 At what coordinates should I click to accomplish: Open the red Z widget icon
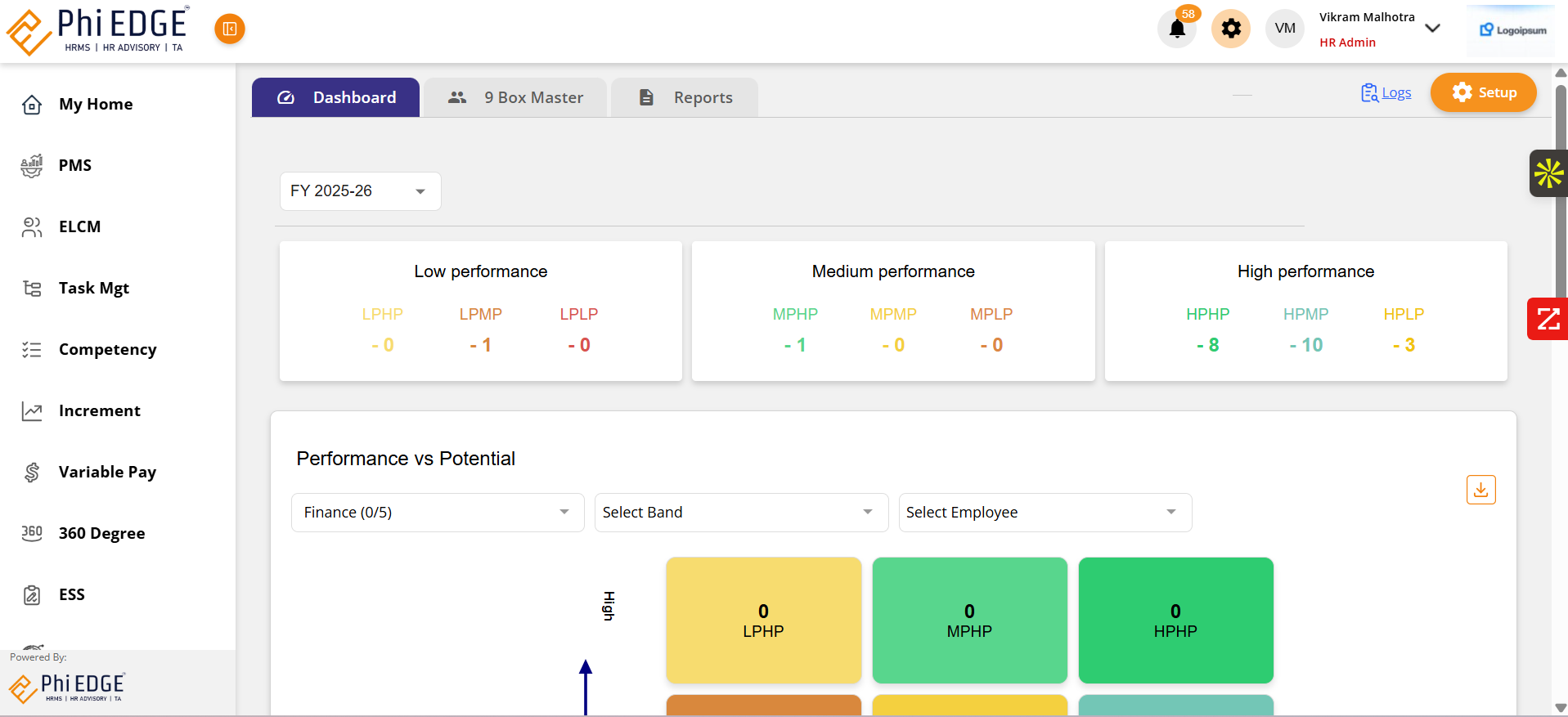(x=1548, y=319)
